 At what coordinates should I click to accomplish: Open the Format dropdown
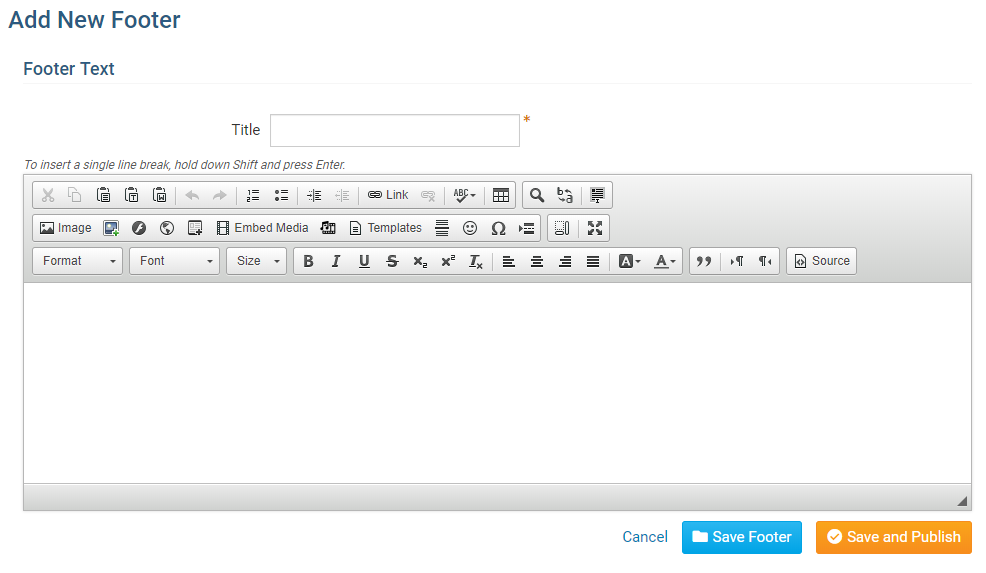click(x=77, y=260)
